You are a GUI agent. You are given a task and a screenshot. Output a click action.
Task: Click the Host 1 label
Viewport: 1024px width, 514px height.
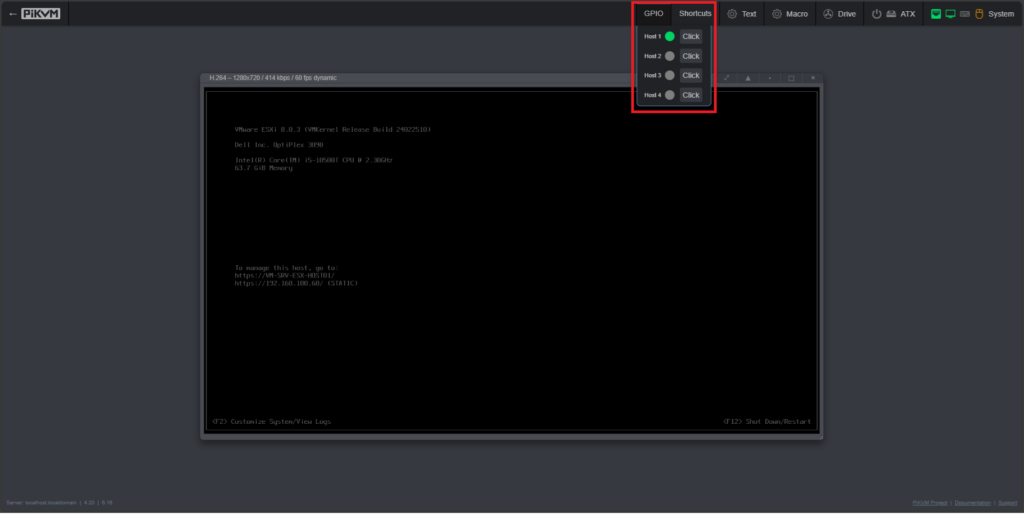point(652,37)
